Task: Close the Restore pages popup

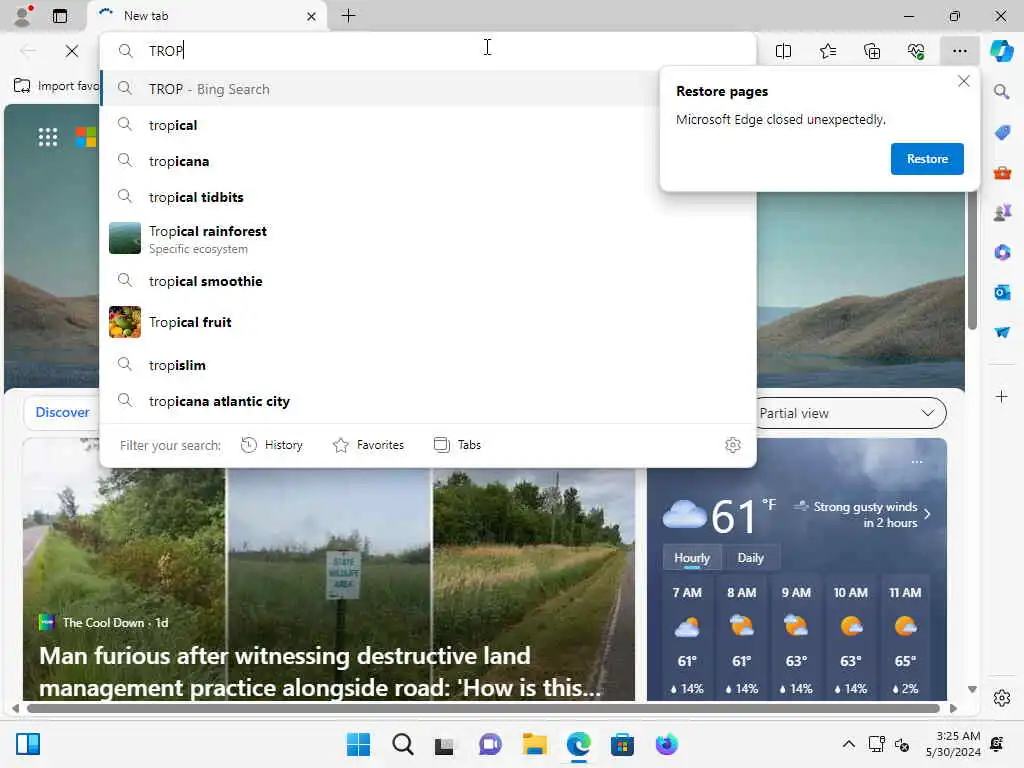Action: pos(963,81)
